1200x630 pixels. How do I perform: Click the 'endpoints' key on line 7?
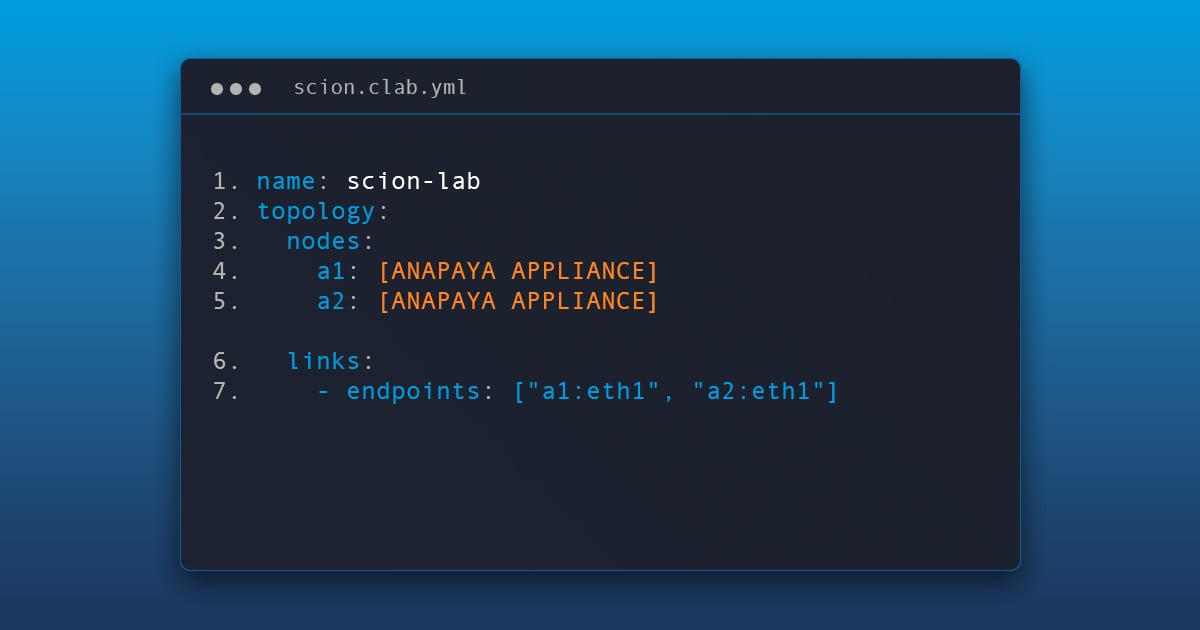(413, 392)
